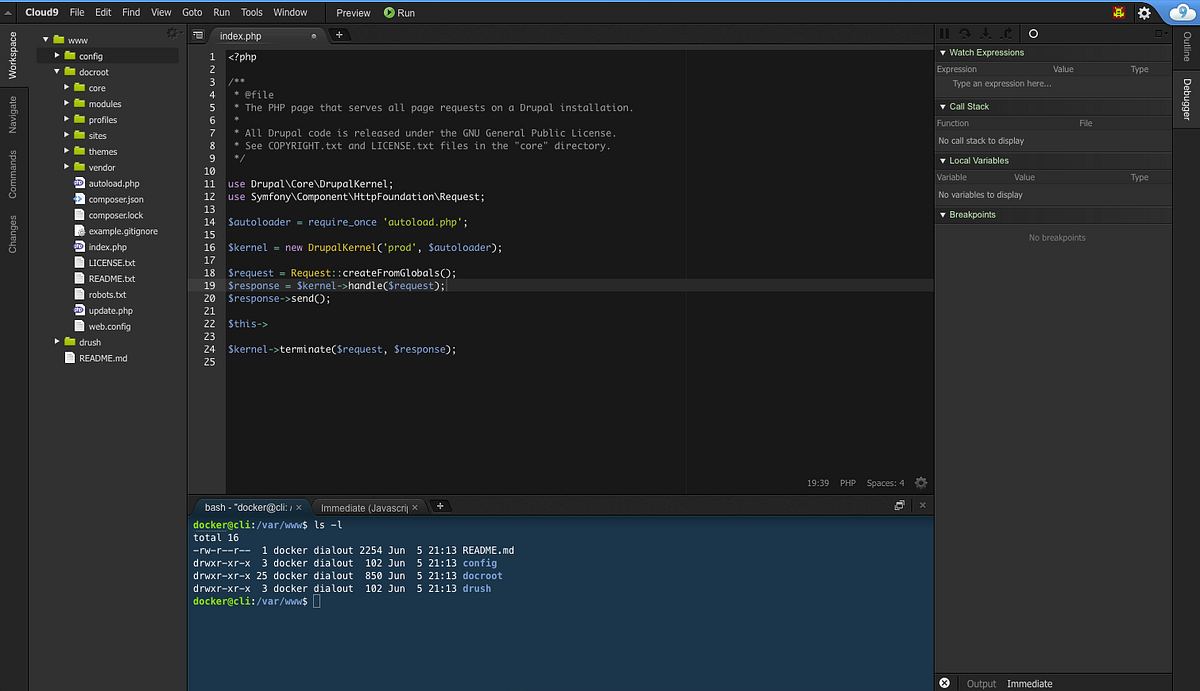Screen dimensions: 1200x691
Task: Pause the running debugger session
Action: coord(944,33)
